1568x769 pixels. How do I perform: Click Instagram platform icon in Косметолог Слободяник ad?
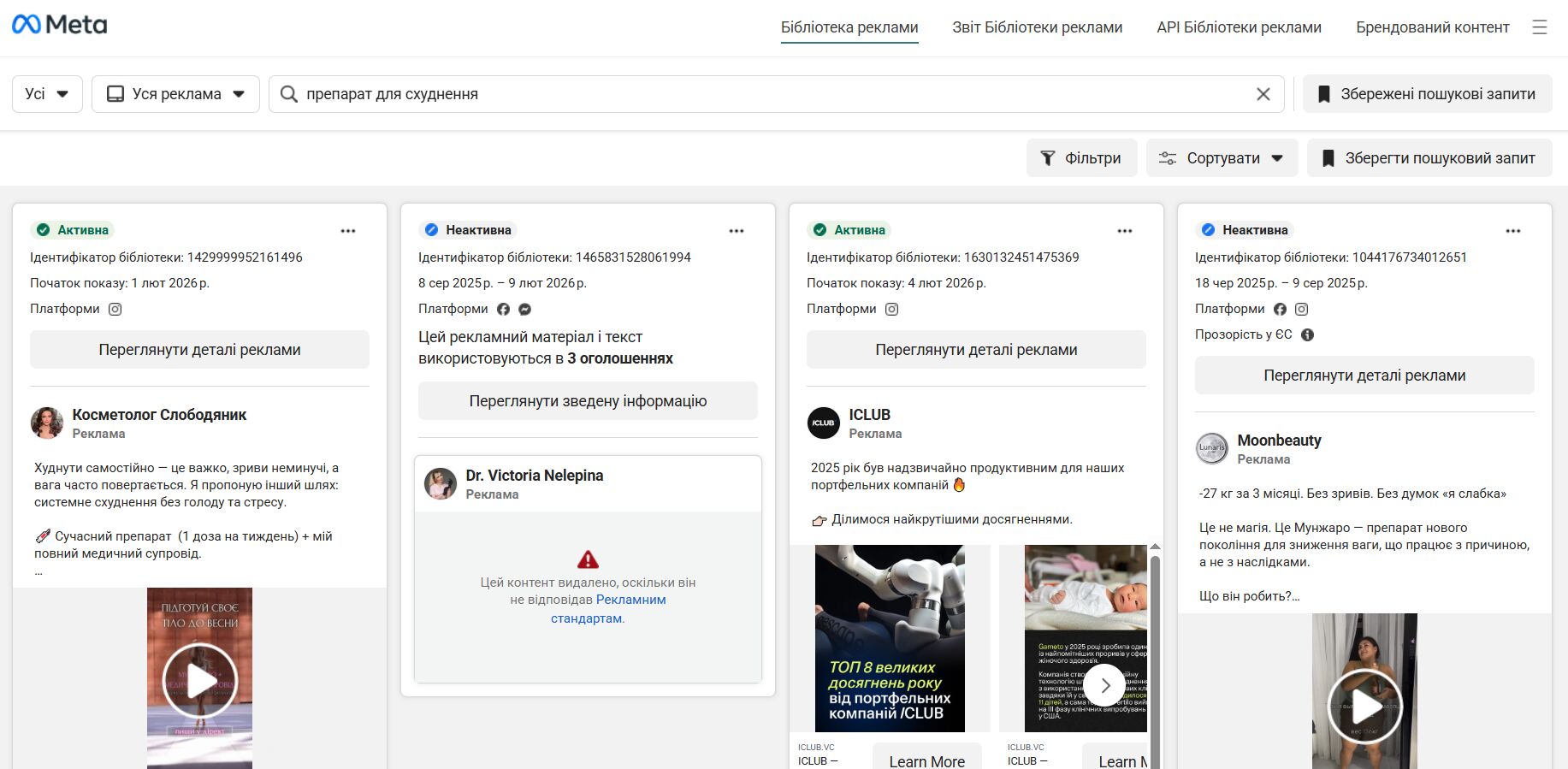tap(115, 309)
